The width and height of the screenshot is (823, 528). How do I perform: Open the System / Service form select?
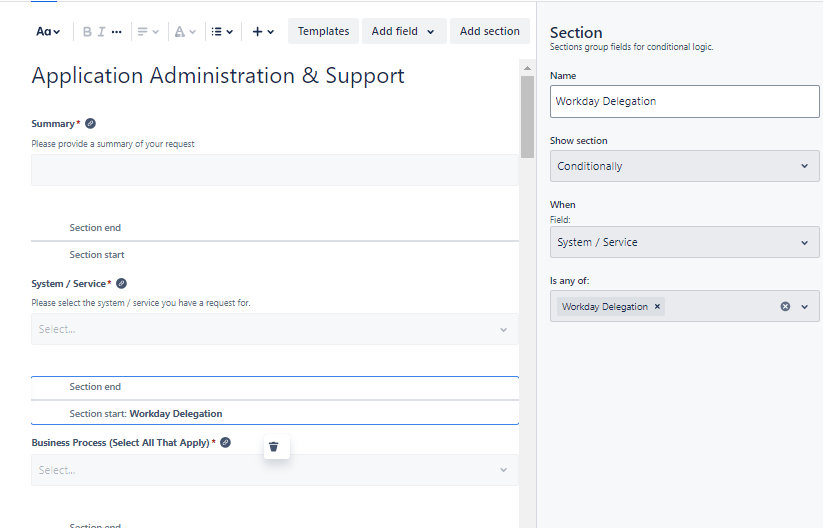[x=275, y=329]
